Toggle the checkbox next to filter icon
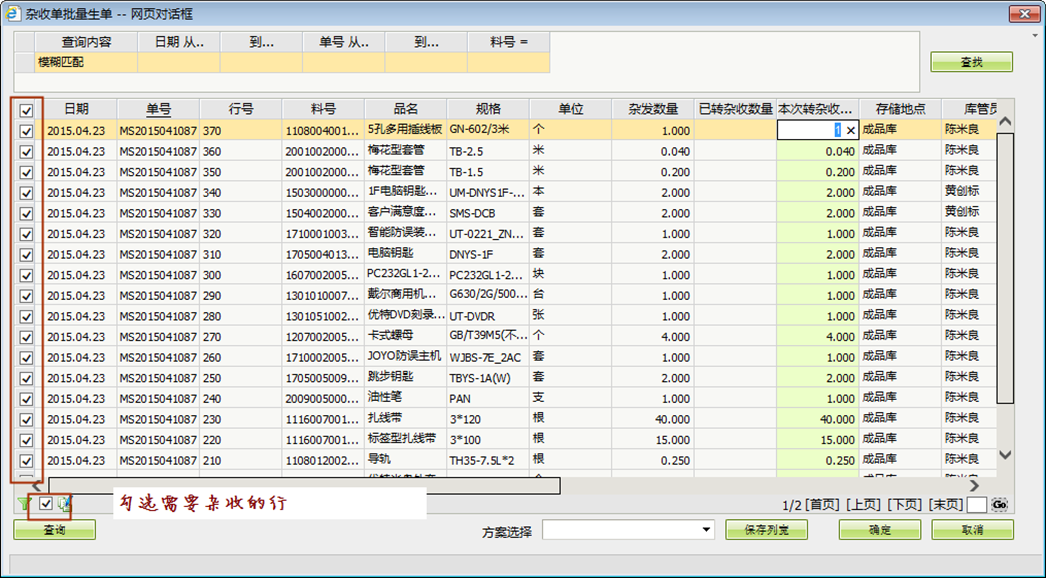 pyautogui.click(x=45, y=504)
